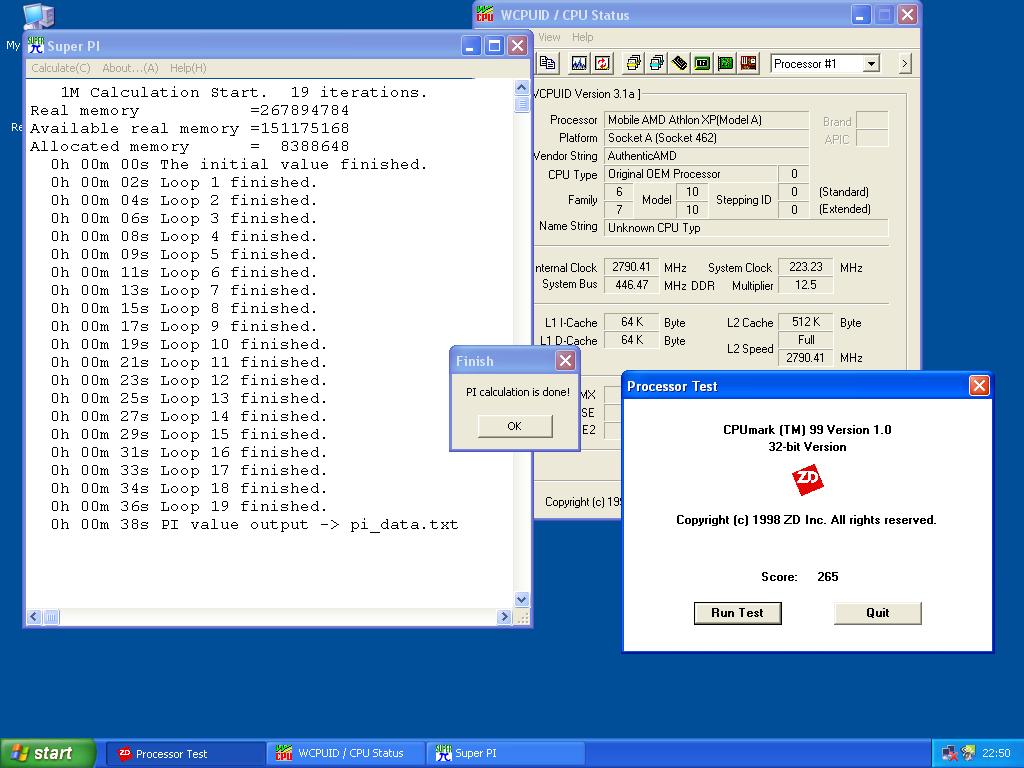1024x768 pixels.
Task: Click the Processor name field Mobile AMD Athlon XP
Action: (x=706, y=120)
